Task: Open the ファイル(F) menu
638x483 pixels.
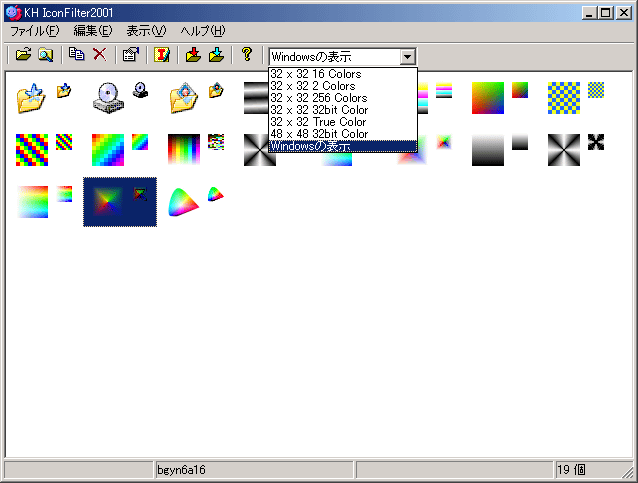Action: click(x=35, y=31)
